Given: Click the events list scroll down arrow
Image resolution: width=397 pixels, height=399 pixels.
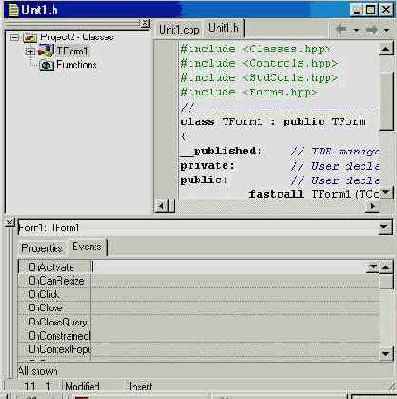Looking at the screenshot, I should [x=386, y=354].
